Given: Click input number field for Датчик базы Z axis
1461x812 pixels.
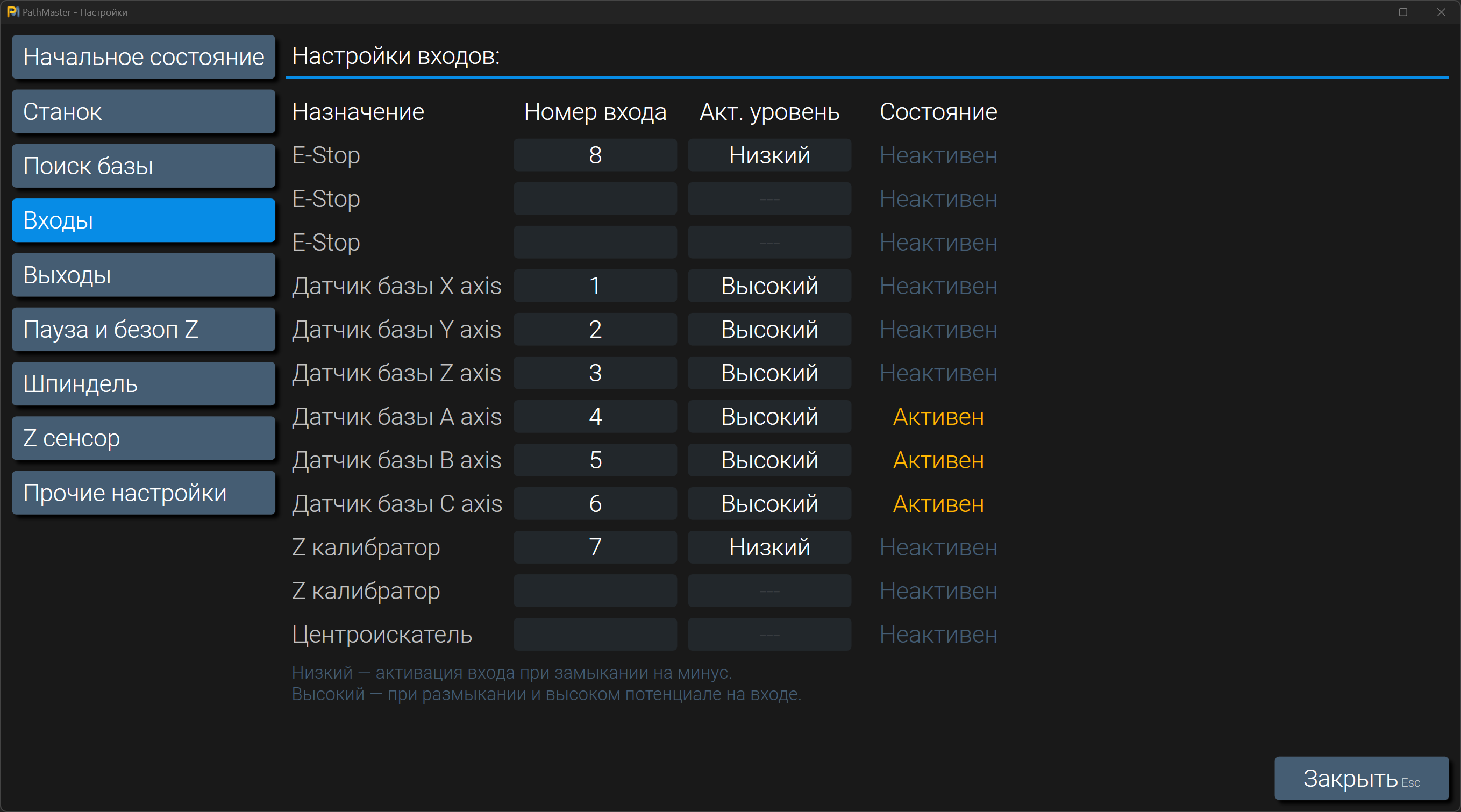Looking at the screenshot, I should coord(595,373).
